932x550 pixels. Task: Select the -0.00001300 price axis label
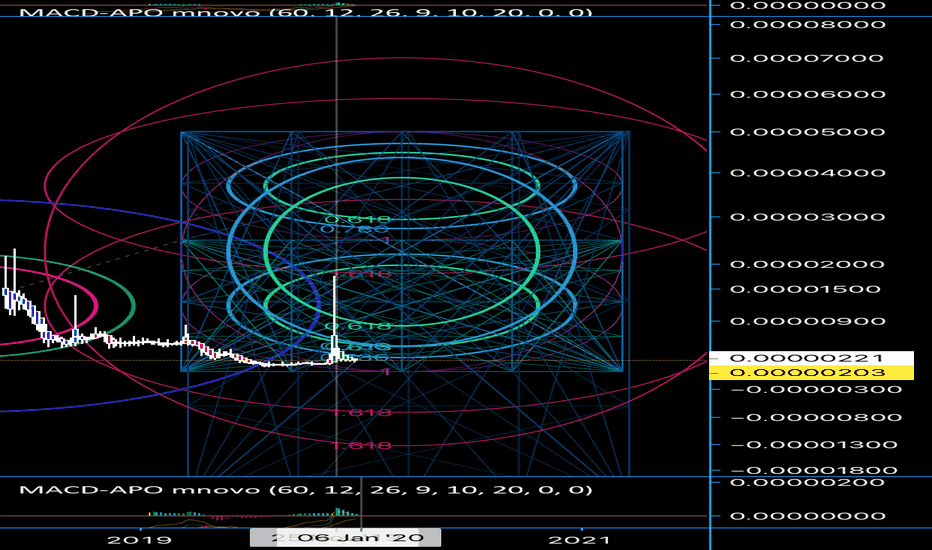tap(814, 445)
